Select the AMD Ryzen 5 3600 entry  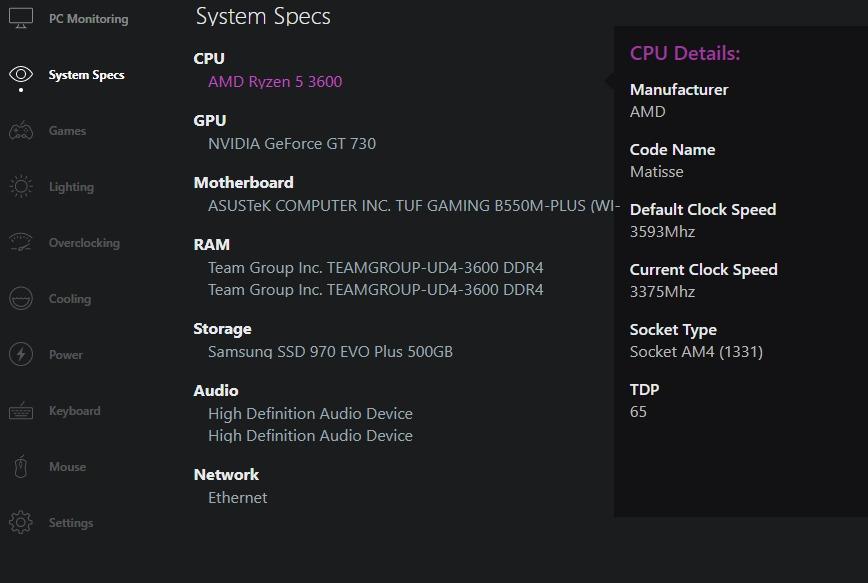(x=275, y=82)
